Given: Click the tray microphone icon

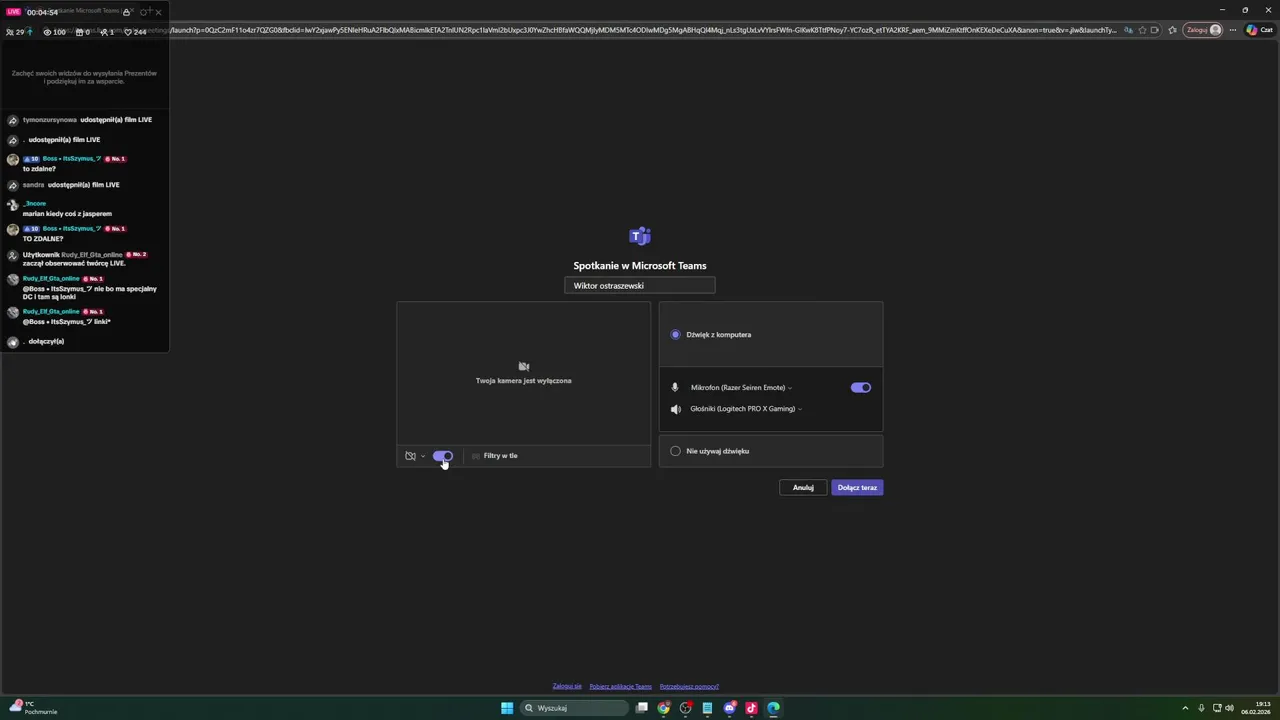Looking at the screenshot, I should [x=1201, y=708].
